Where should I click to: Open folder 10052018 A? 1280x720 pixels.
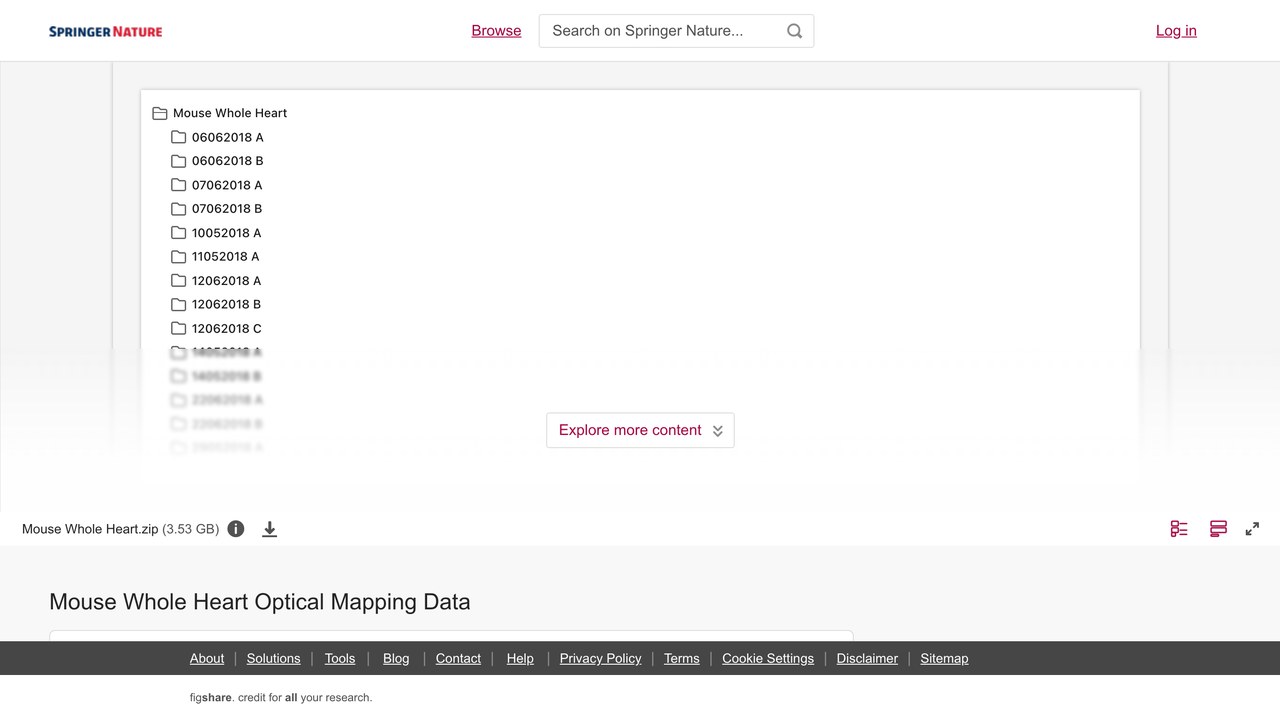(216, 233)
